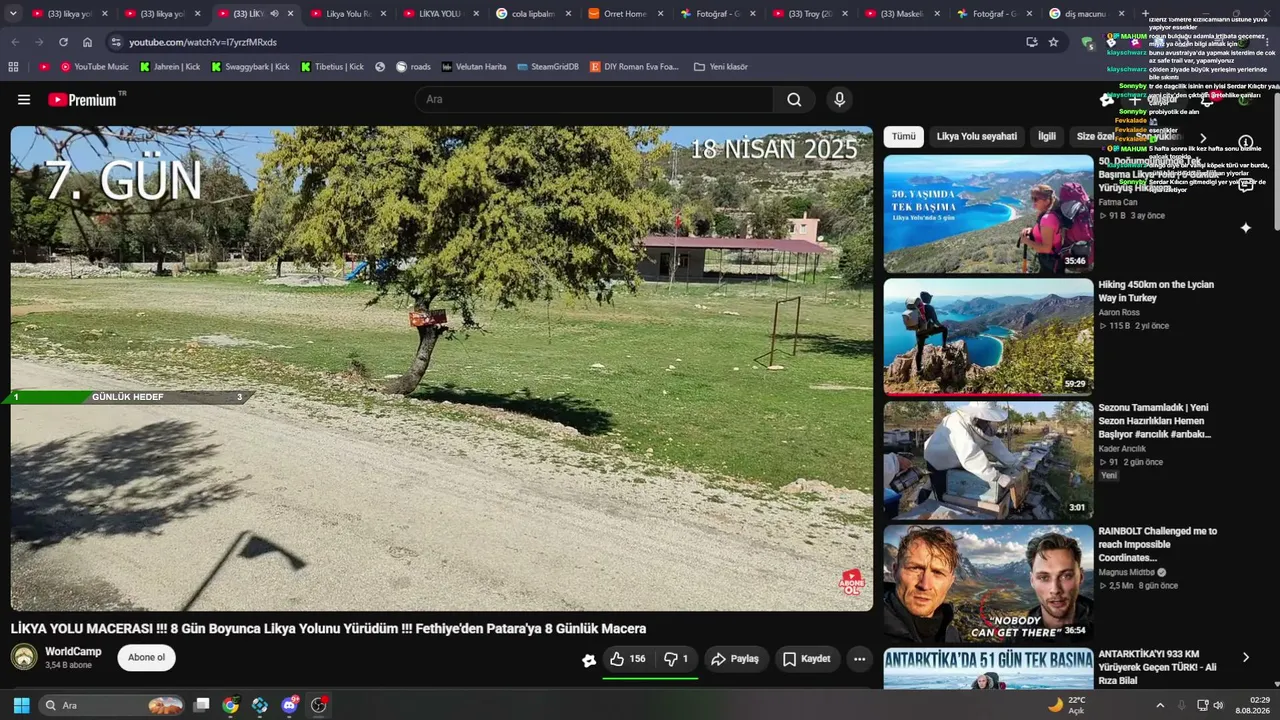Open the roads bookmark
Image resolution: width=1280 pixels, height=720 pixels.
point(413,67)
